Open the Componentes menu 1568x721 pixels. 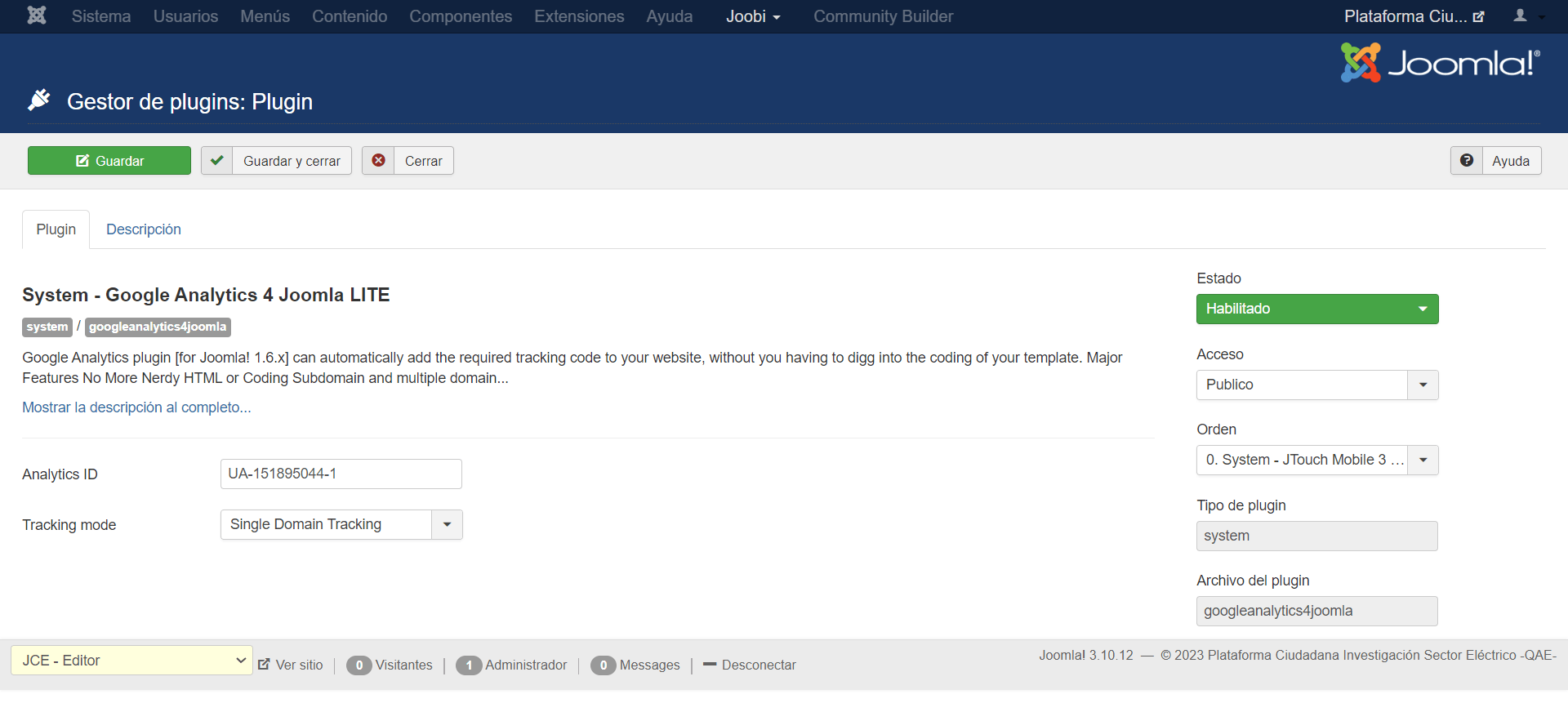coord(461,16)
